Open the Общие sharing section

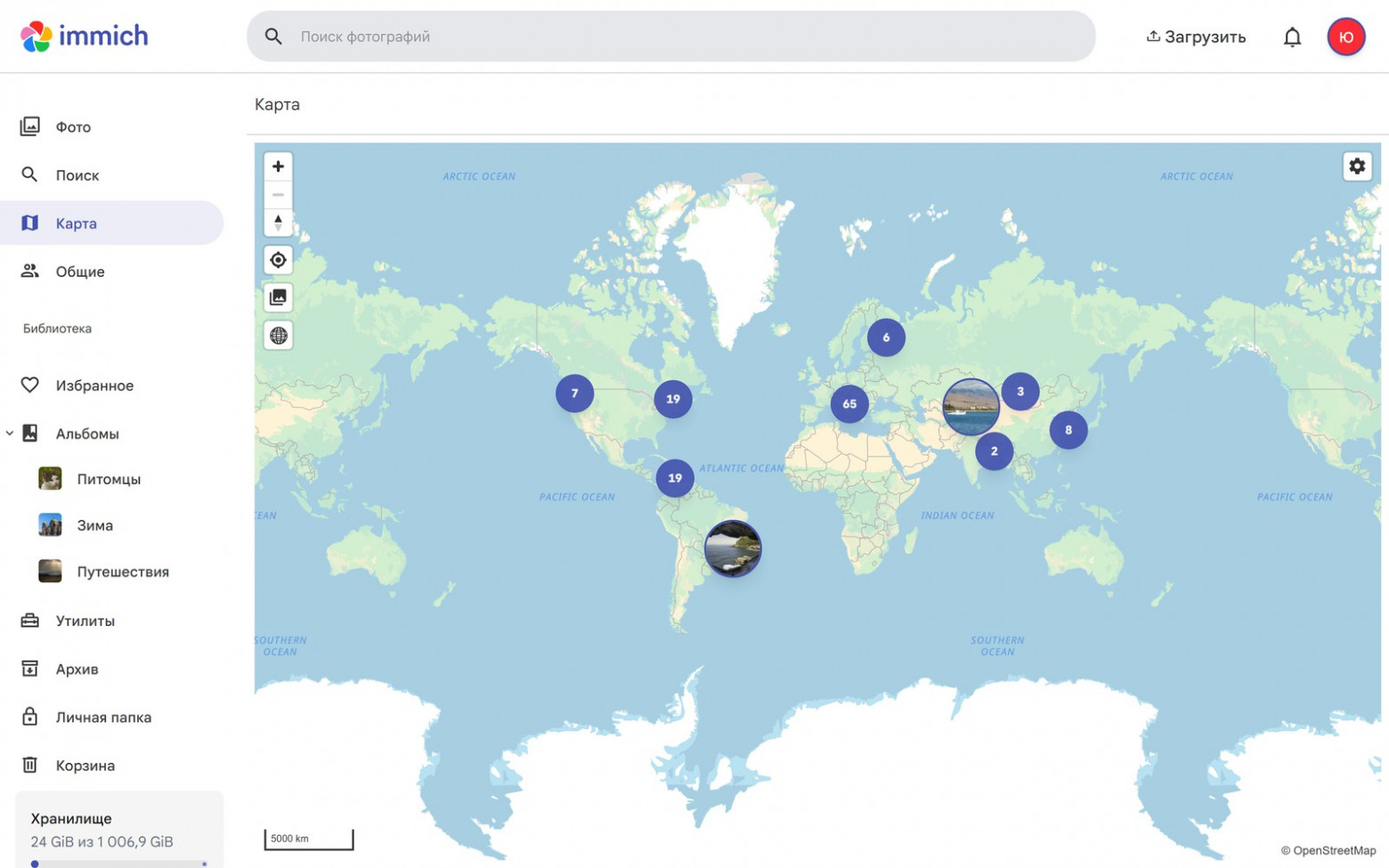pos(112,271)
